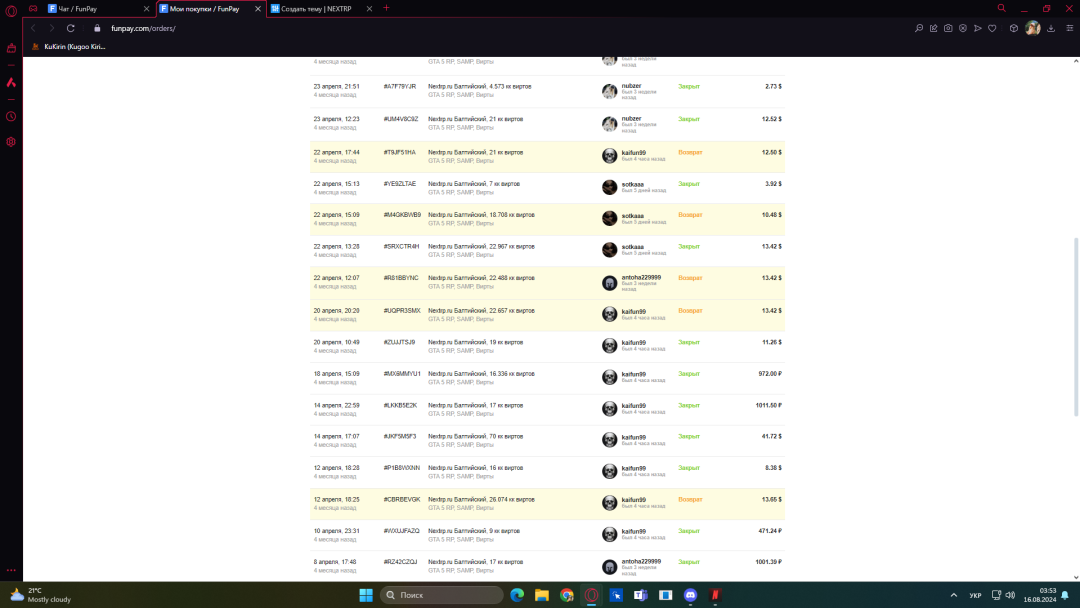
Task: Click the date 10 апреля, 23:31
Action: tap(337, 531)
